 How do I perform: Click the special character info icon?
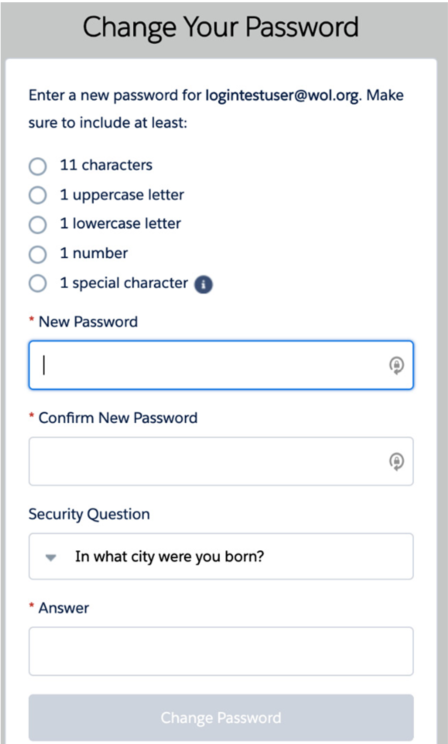[204, 285]
